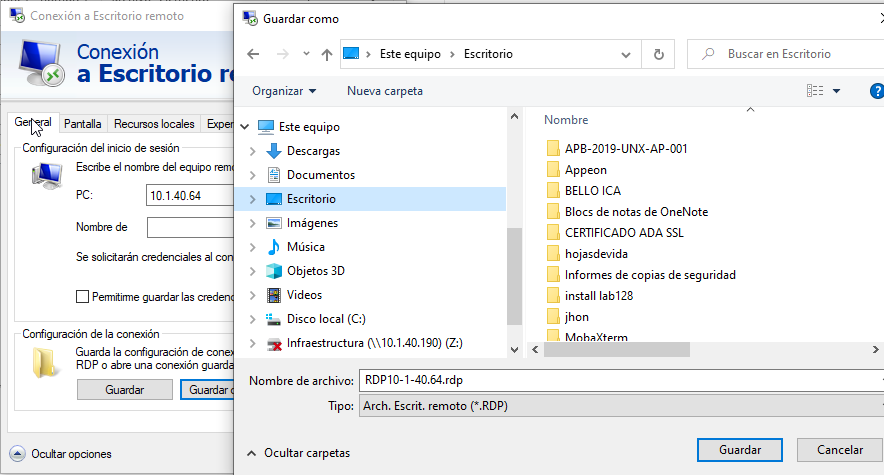Click the Descargas download arrow icon
The width and height of the screenshot is (884, 475).
pos(274,151)
